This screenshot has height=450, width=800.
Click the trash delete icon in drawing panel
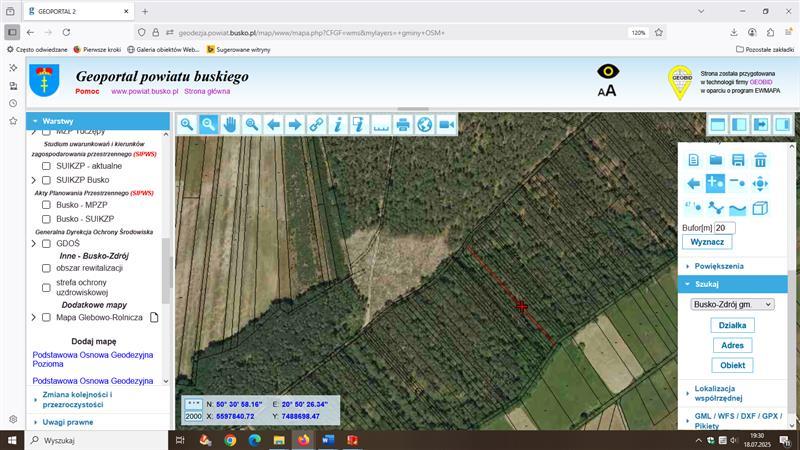click(760, 159)
